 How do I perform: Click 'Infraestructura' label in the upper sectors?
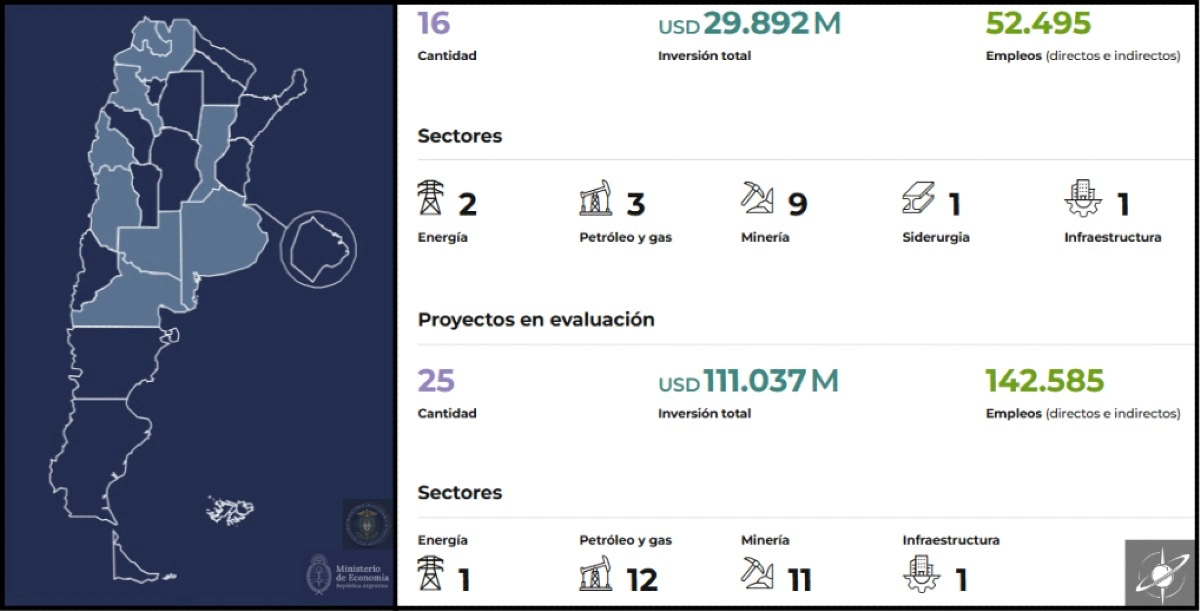click(x=1113, y=238)
